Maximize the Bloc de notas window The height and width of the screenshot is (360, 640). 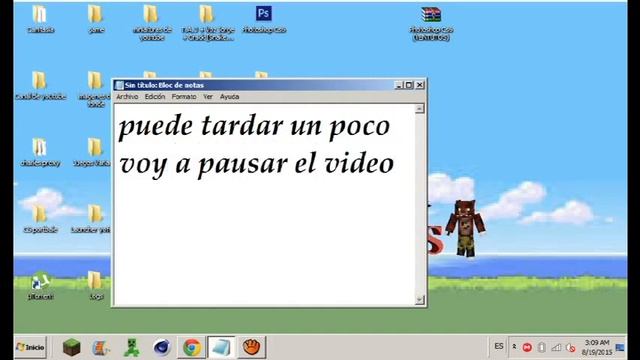pyautogui.click(x=409, y=85)
